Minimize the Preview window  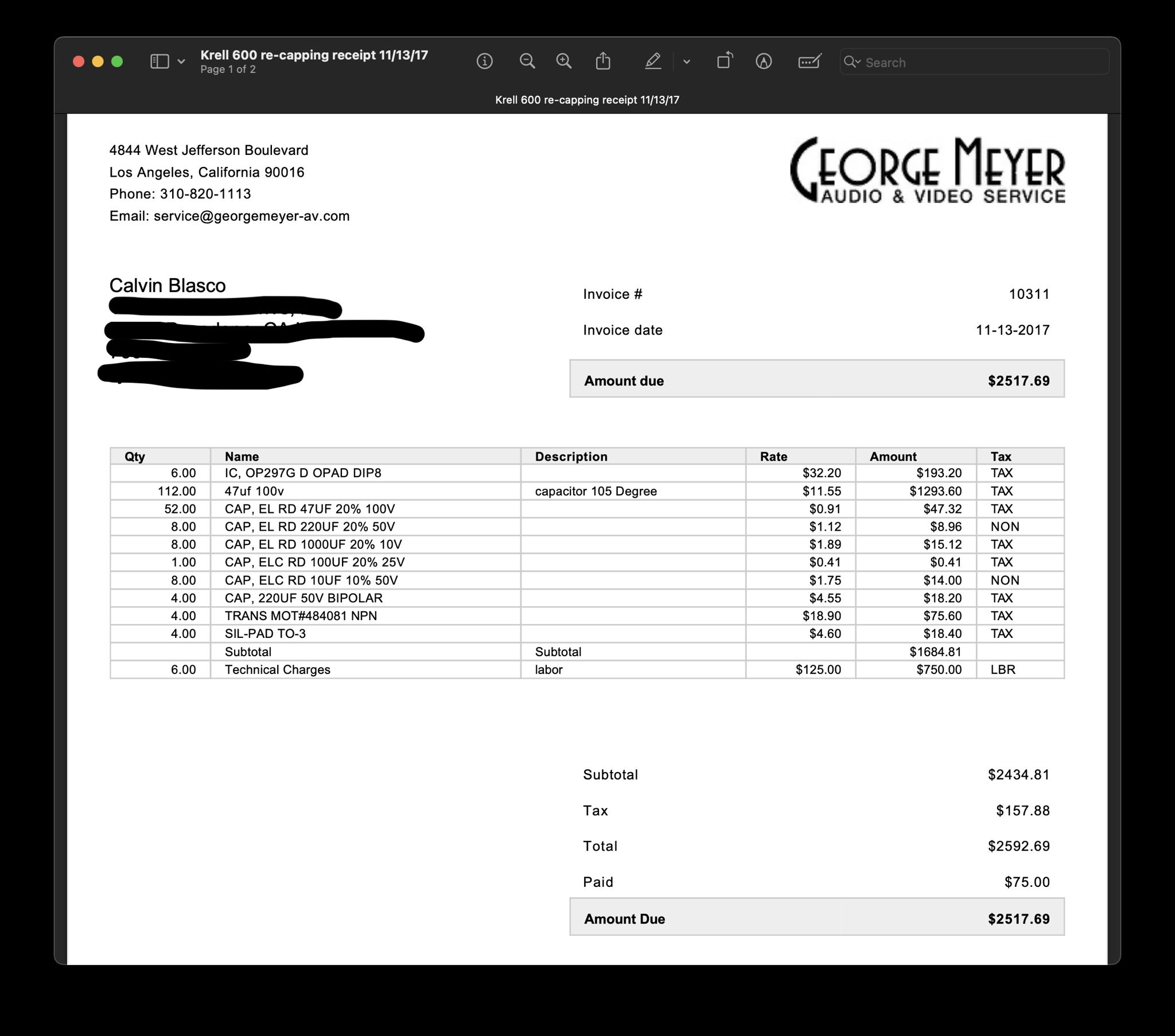coord(98,61)
